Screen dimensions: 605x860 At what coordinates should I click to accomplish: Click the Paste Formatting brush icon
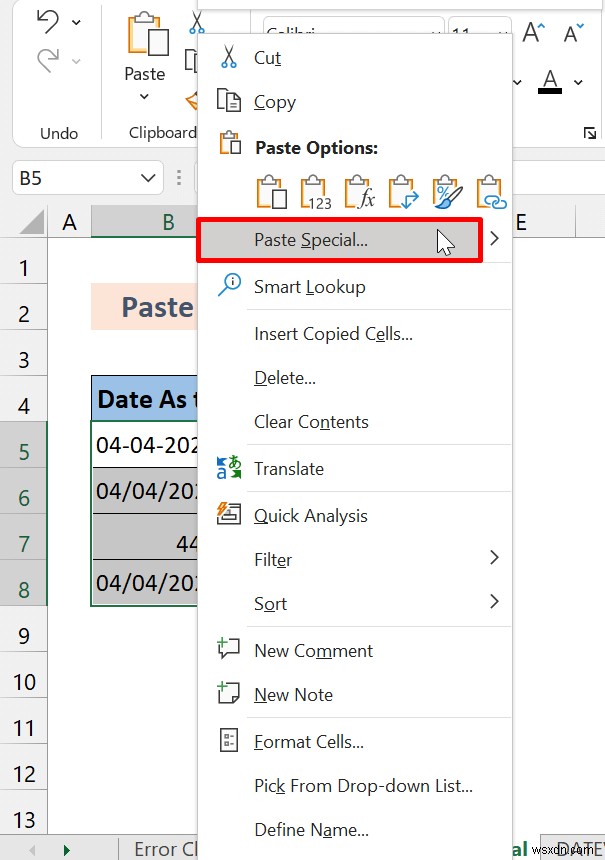tap(448, 192)
